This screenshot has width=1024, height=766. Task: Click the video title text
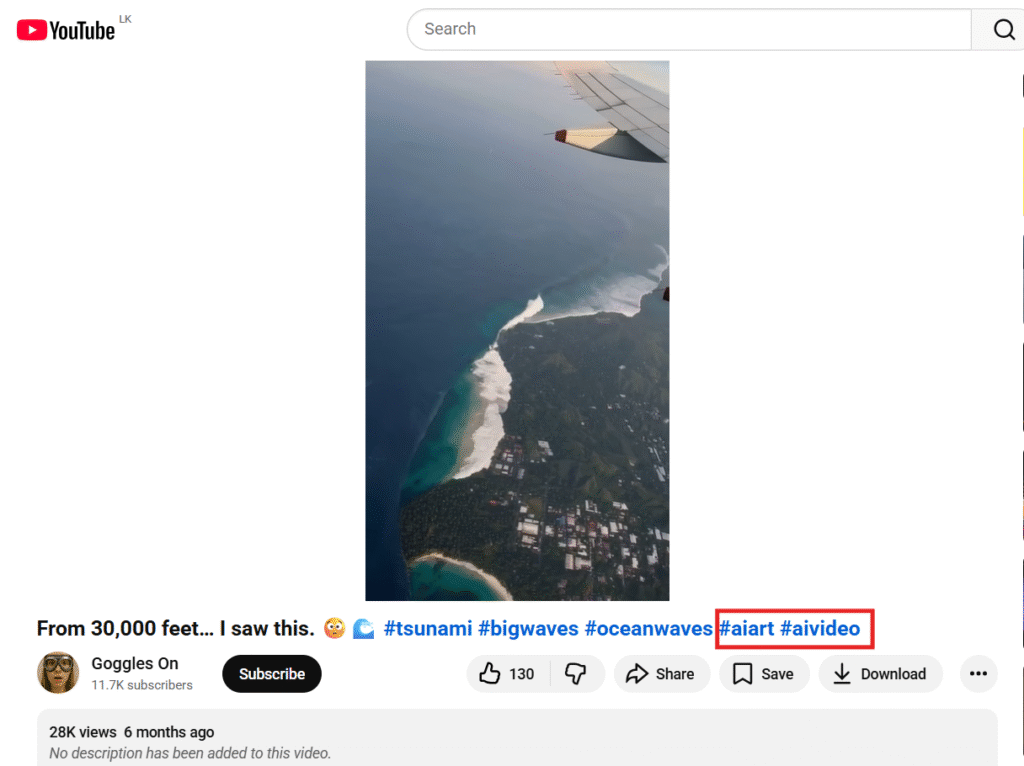[175, 629]
